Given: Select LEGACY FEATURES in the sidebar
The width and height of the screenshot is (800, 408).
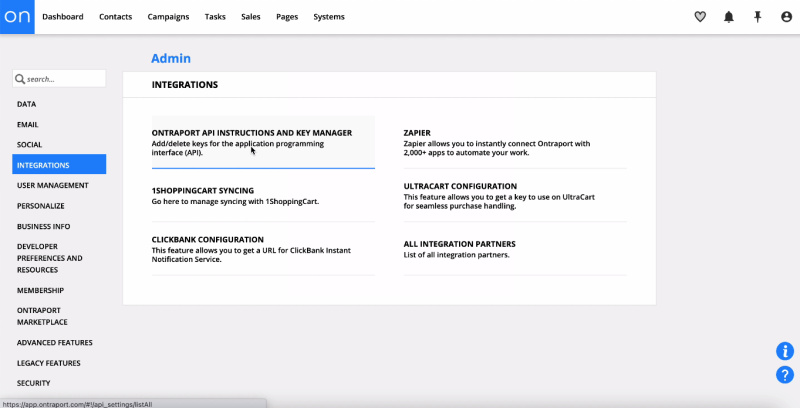Looking at the screenshot, I should click(x=48, y=363).
